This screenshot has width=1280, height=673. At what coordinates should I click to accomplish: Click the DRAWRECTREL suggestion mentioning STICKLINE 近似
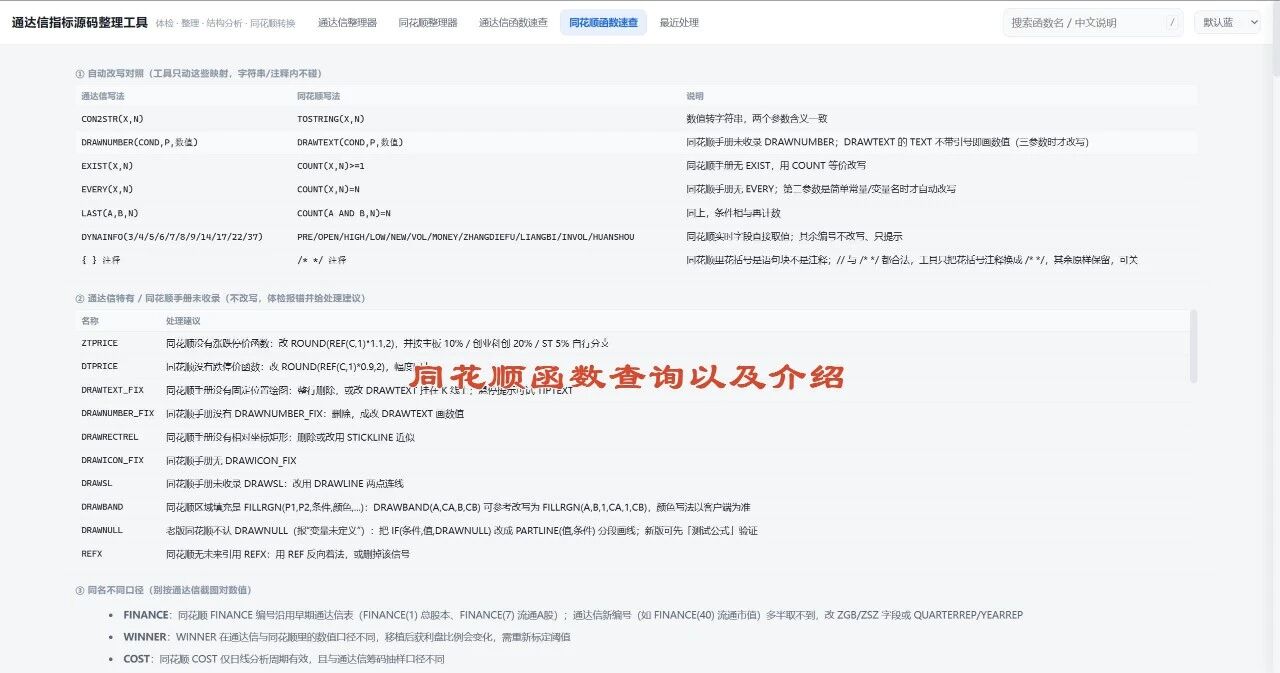(290, 437)
